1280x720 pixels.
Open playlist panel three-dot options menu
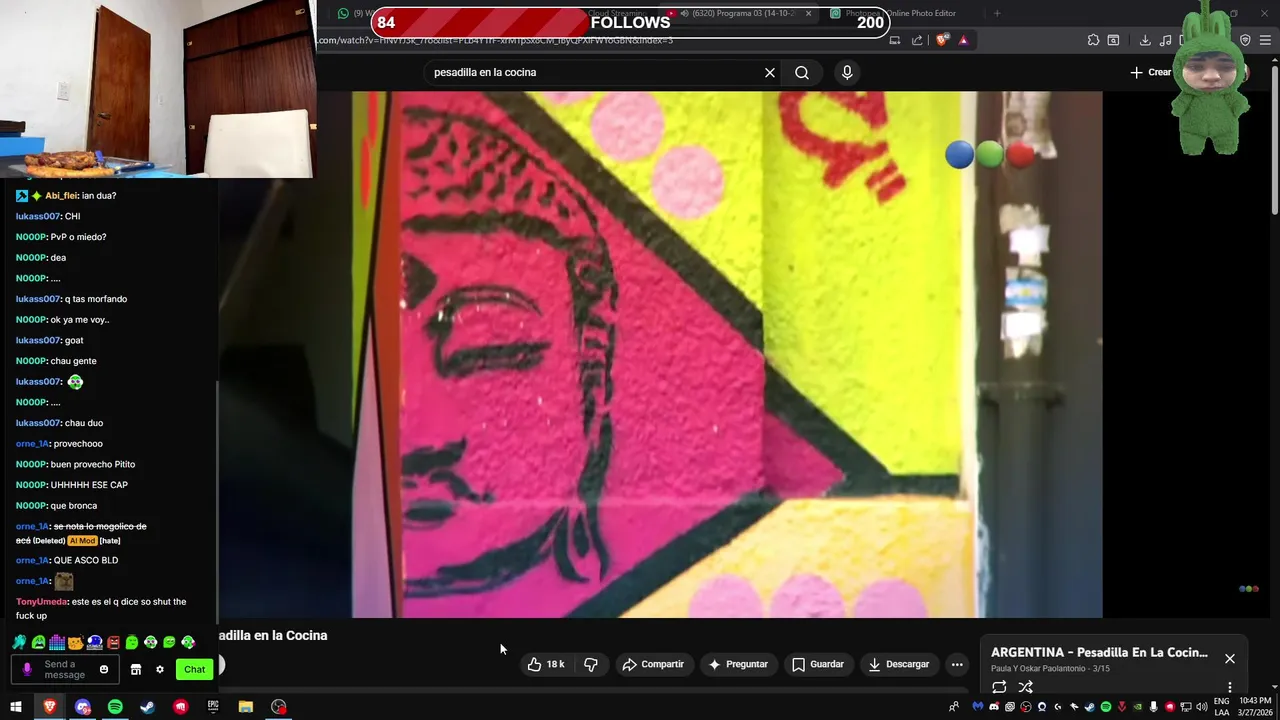click(1230, 687)
